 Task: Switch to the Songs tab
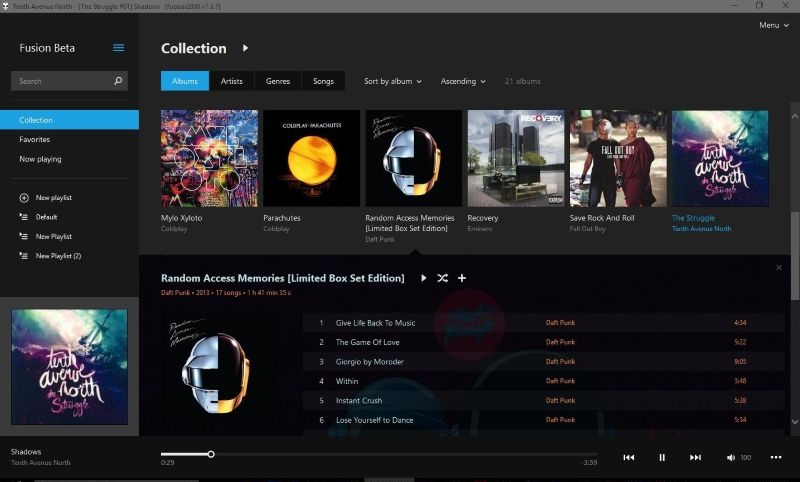[x=323, y=81]
